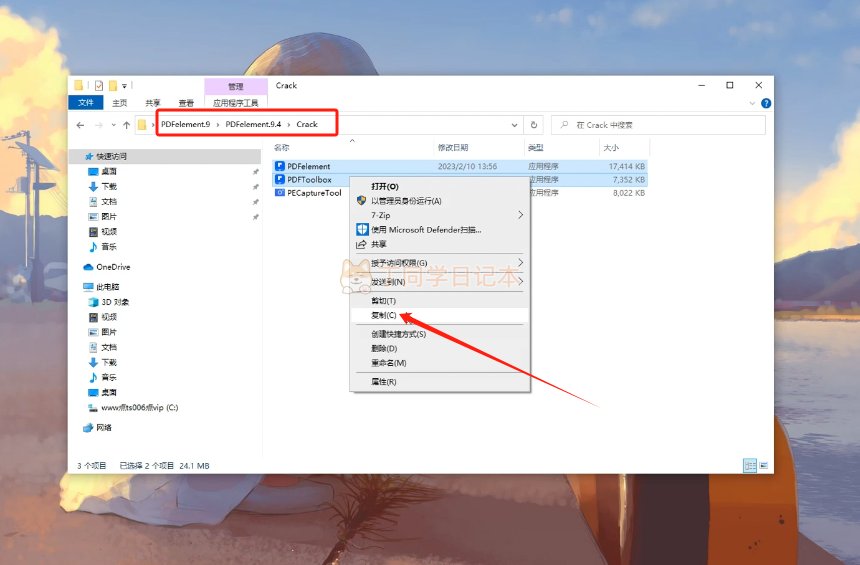The width and height of the screenshot is (860, 565).
Task: Open 3D 对象 under this PC
Action: (x=115, y=302)
